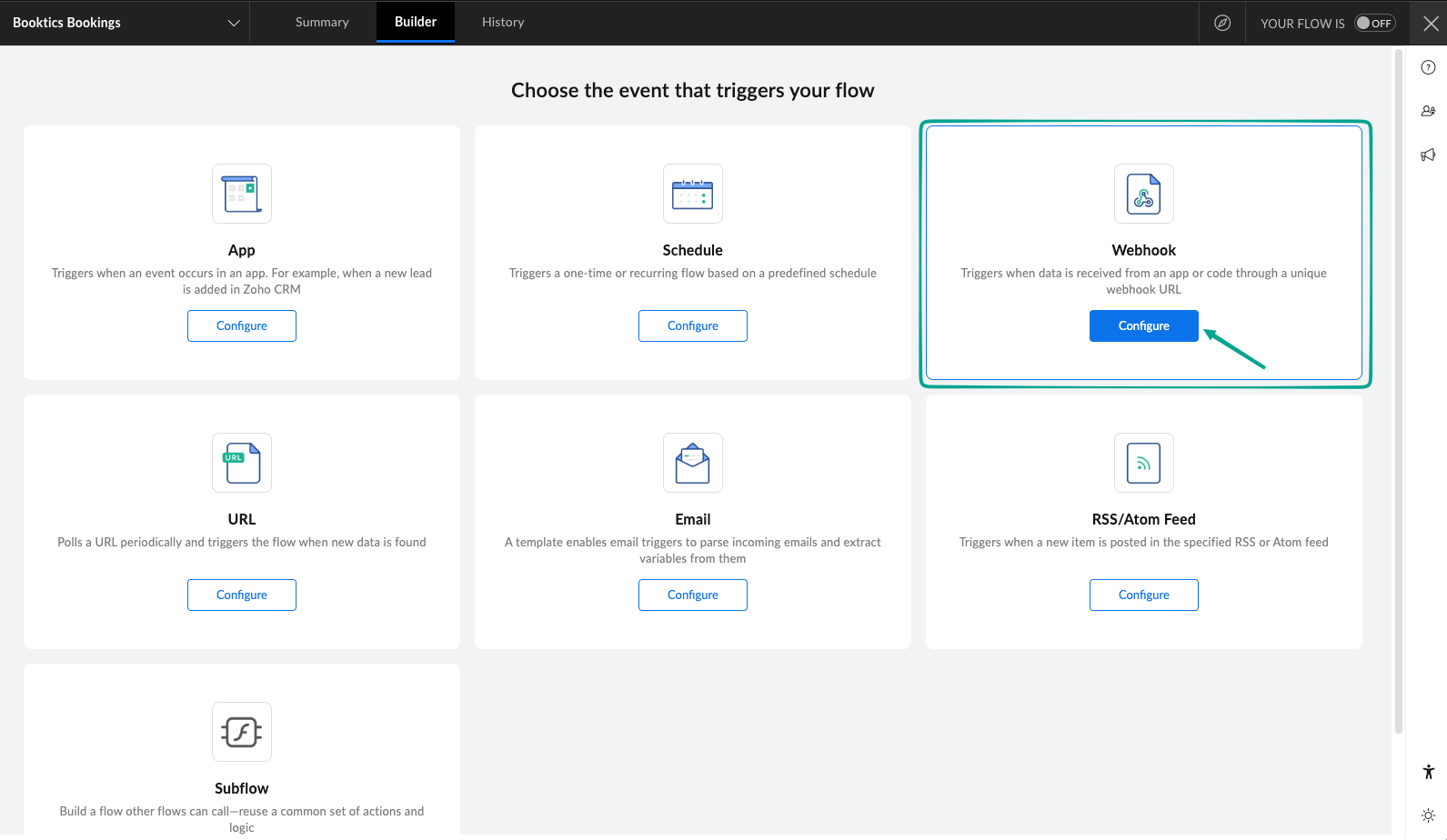Click the 'Subflow' card title
This screenshot has width=1447, height=840.
(x=242, y=788)
